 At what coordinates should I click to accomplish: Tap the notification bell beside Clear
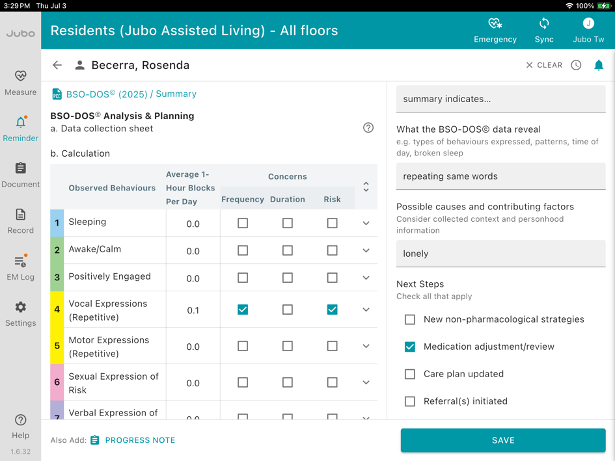pyautogui.click(x=599, y=65)
